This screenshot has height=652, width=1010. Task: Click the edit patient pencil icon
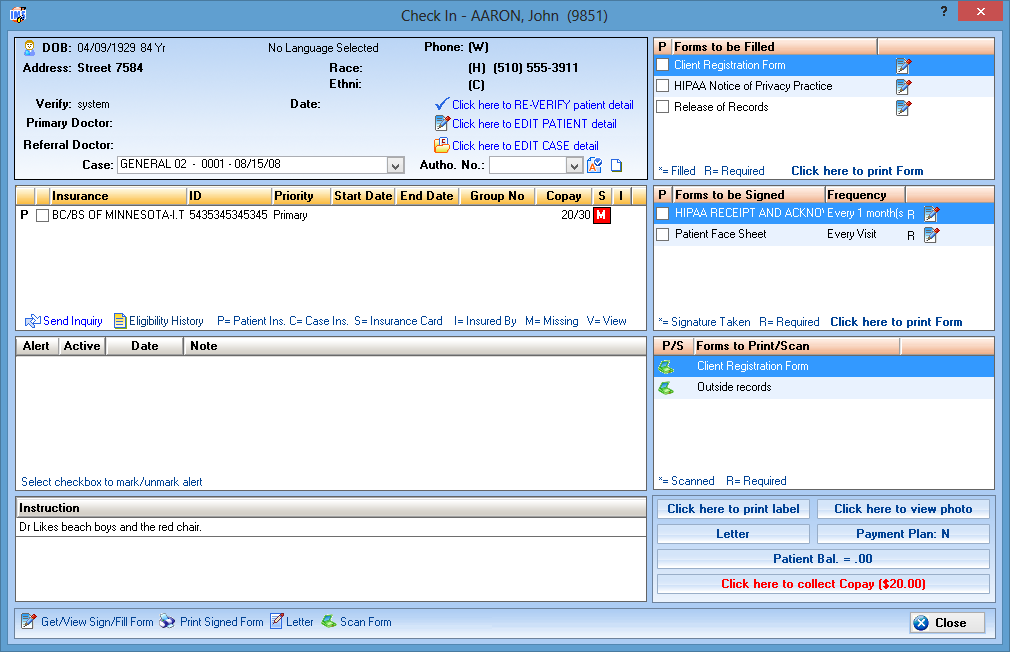click(442, 123)
